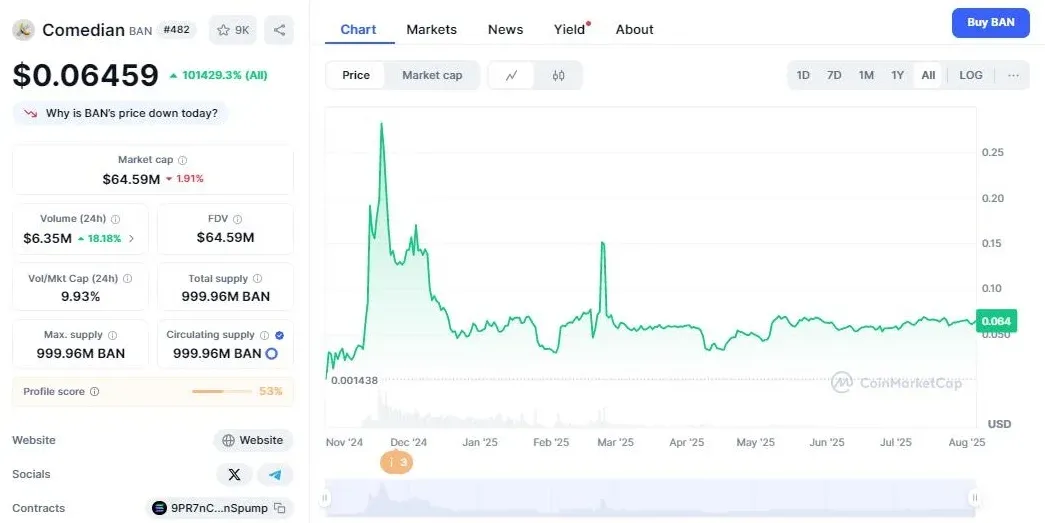Add Comedian to watchlist via star icon
This screenshot has width=1045, height=523.
click(x=233, y=30)
